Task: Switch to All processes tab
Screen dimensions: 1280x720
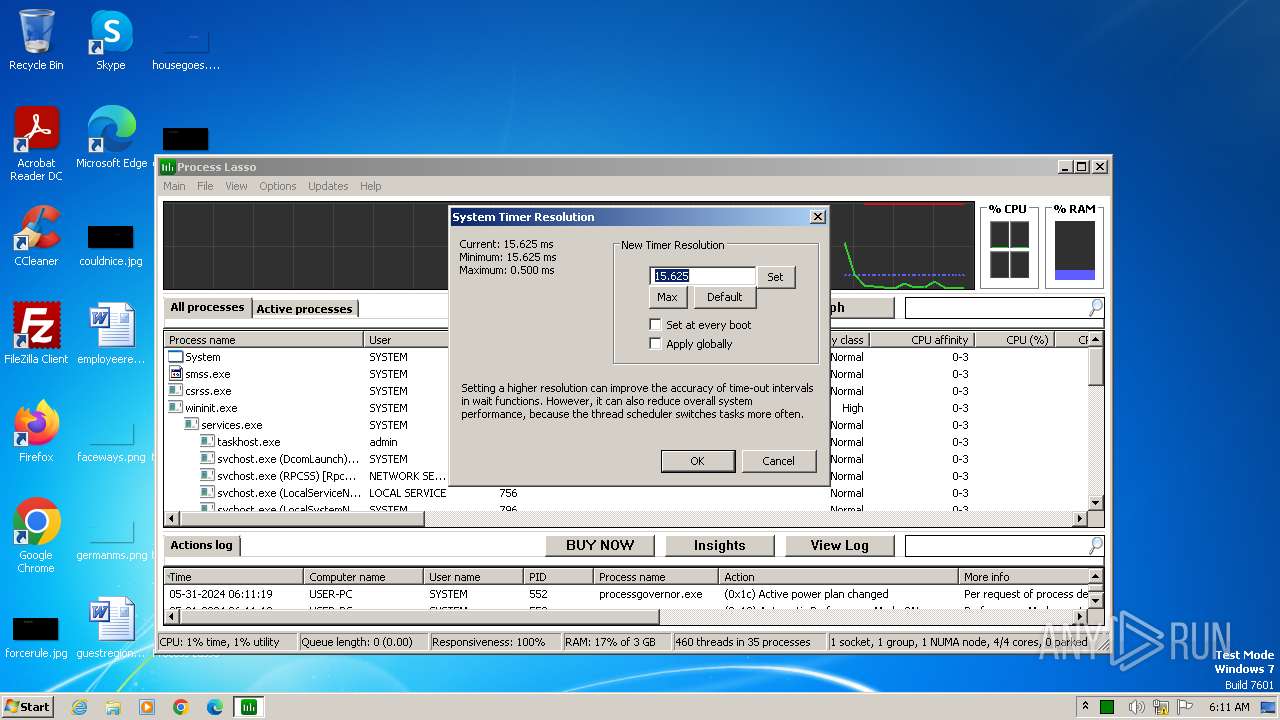Action: 207,308
